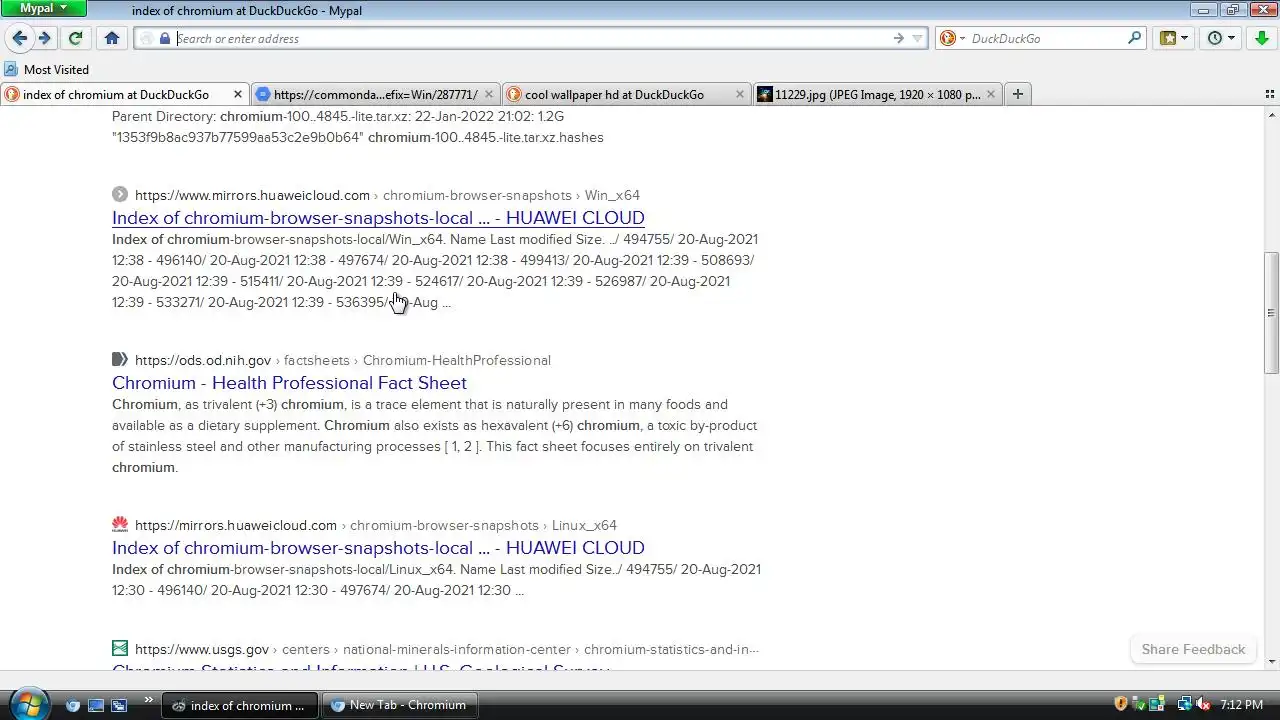Launch Chromium from quick launch
The width and height of the screenshot is (1280, 720).
pyautogui.click(x=73, y=705)
